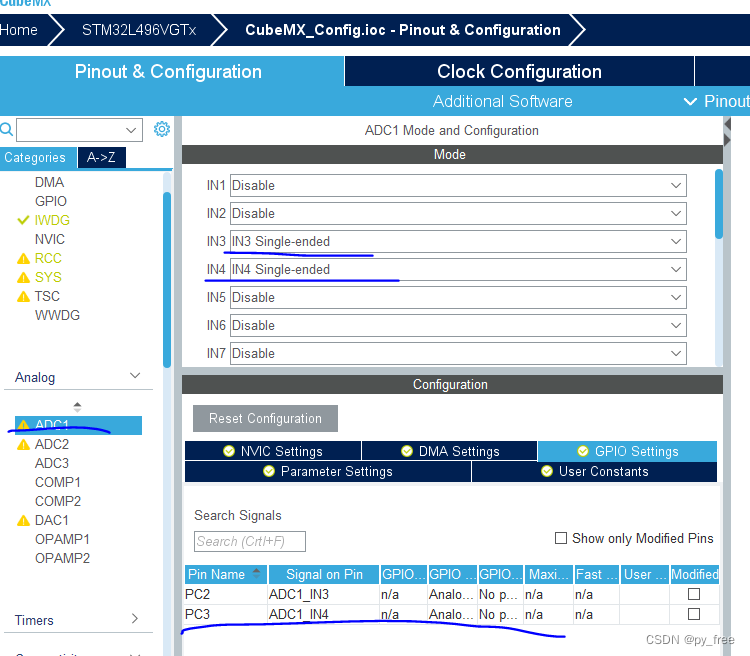Open the GPIO Settings tab
The image size is (750, 656).
point(628,451)
